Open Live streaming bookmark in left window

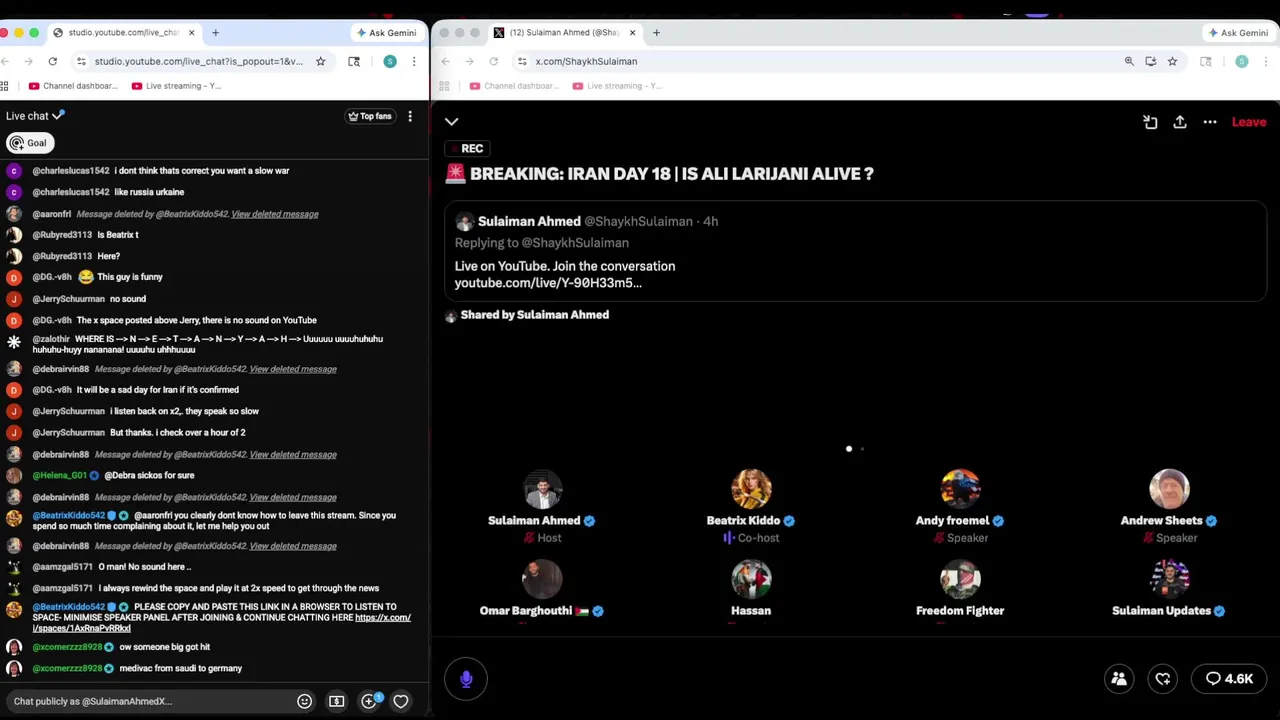(177, 86)
